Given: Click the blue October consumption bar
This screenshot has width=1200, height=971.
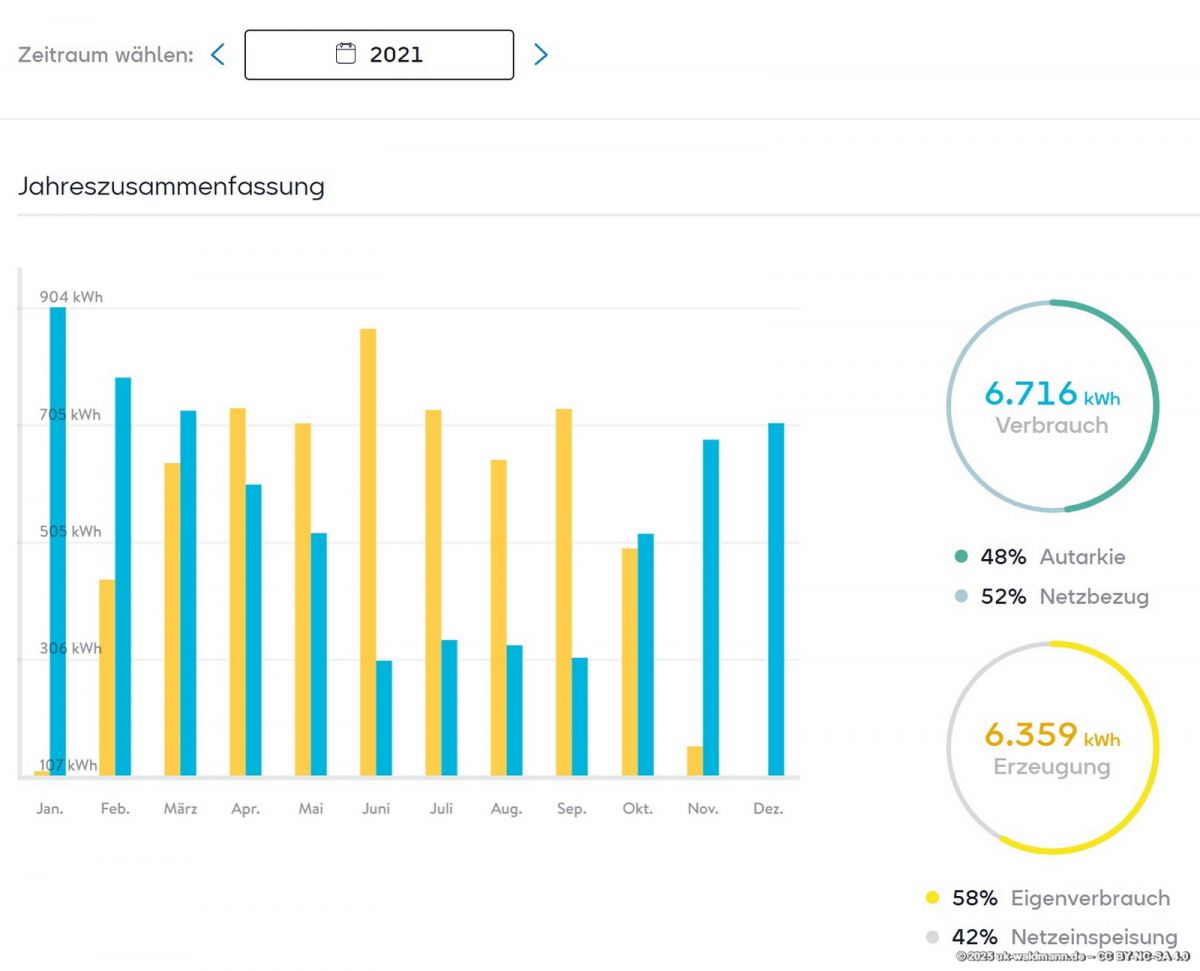Looking at the screenshot, I should point(646,654).
